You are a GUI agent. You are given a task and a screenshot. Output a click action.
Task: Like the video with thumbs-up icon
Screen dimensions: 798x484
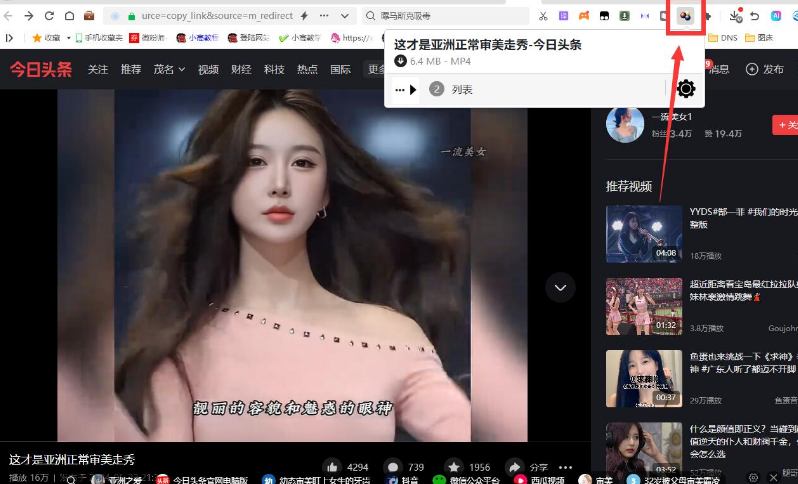(332, 467)
